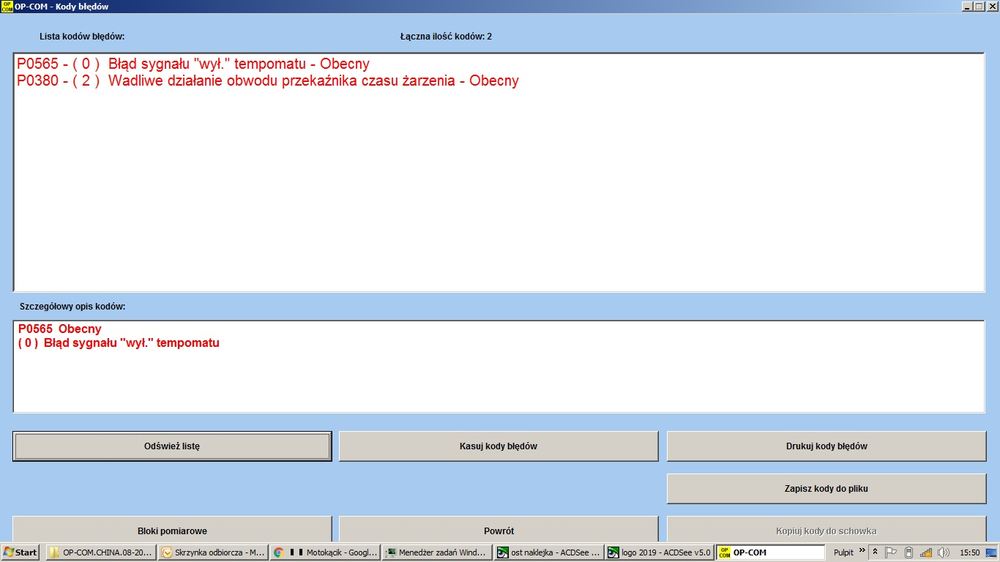The height and width of the screenshot is (562, 1000).
Task: Click the OP-COM title bar icon
Action: tap(7, 6)
